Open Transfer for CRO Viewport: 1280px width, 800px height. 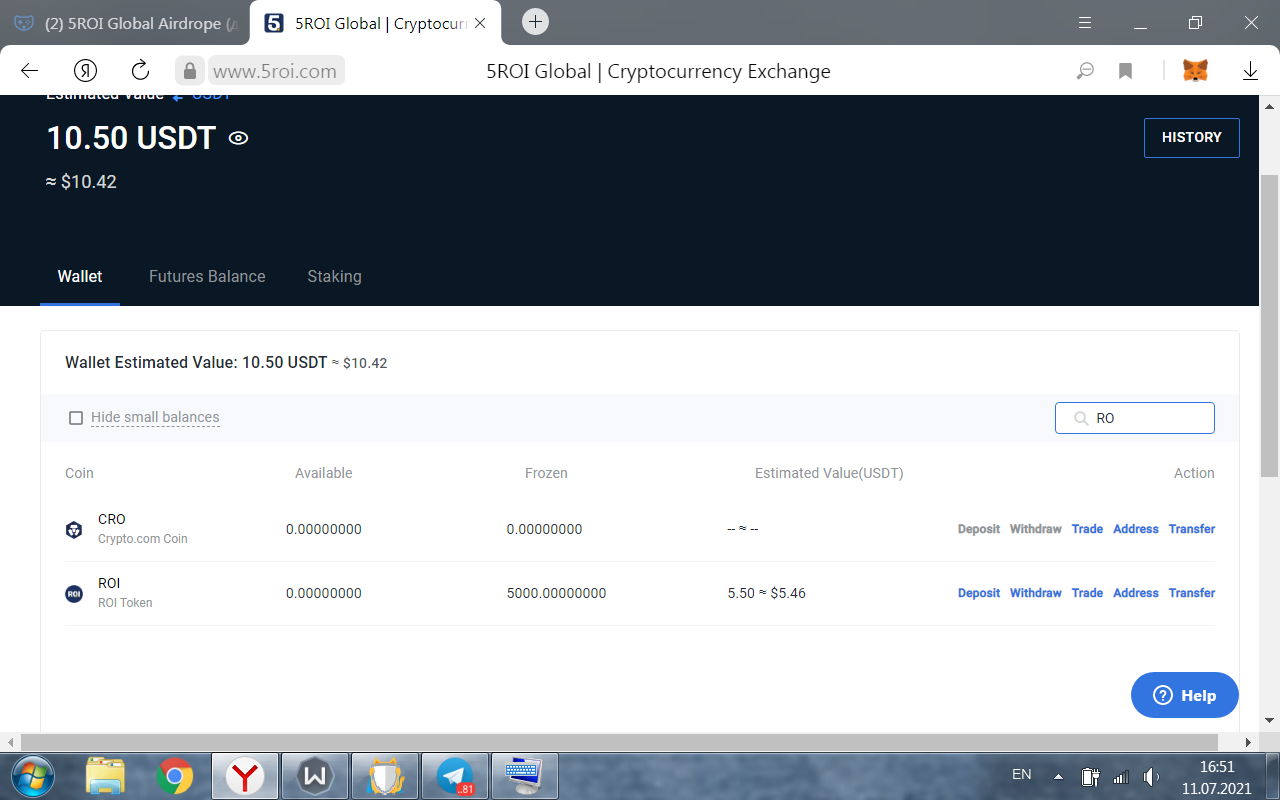[1192, 529]
